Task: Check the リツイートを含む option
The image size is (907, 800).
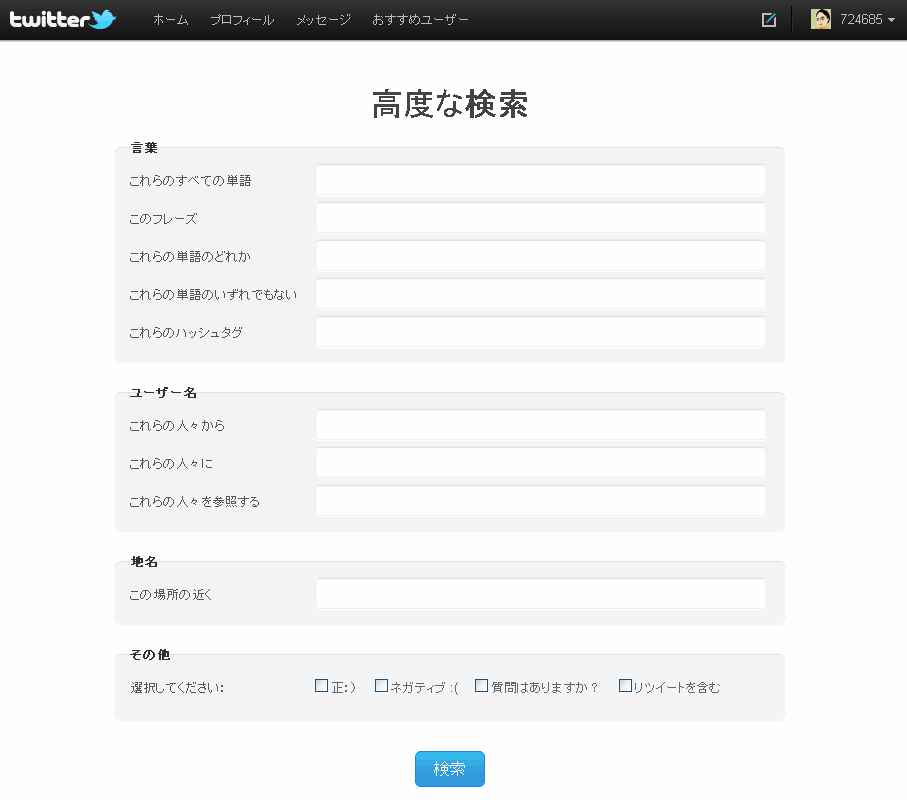Action: pyautogui.click(x=625, y=685)
